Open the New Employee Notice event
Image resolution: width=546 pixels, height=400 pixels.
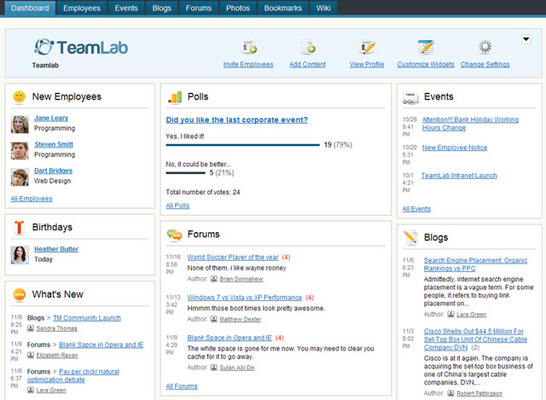click(x=455, y=148)
